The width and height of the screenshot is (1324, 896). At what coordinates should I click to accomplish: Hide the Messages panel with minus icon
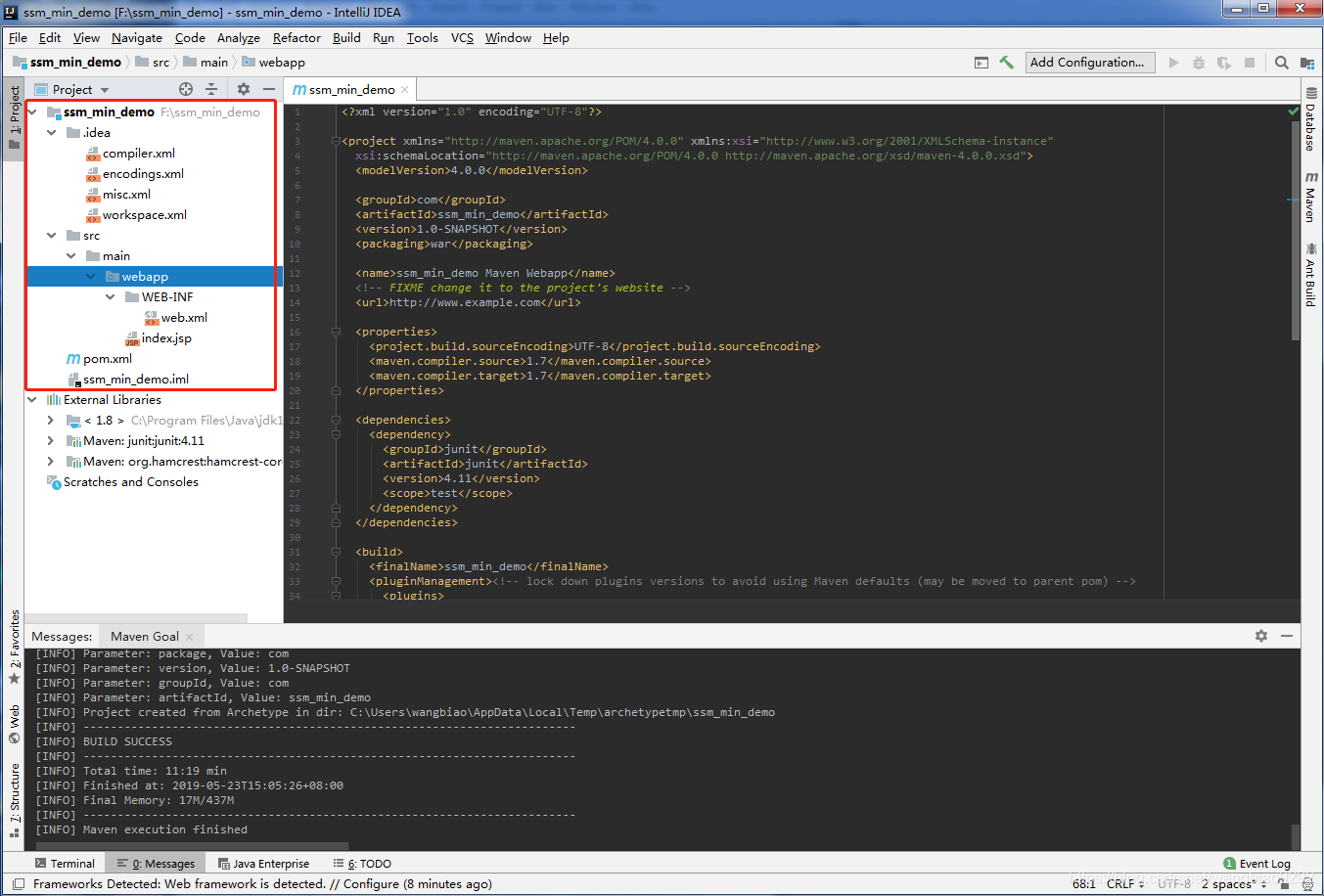tap(1287, 636)
